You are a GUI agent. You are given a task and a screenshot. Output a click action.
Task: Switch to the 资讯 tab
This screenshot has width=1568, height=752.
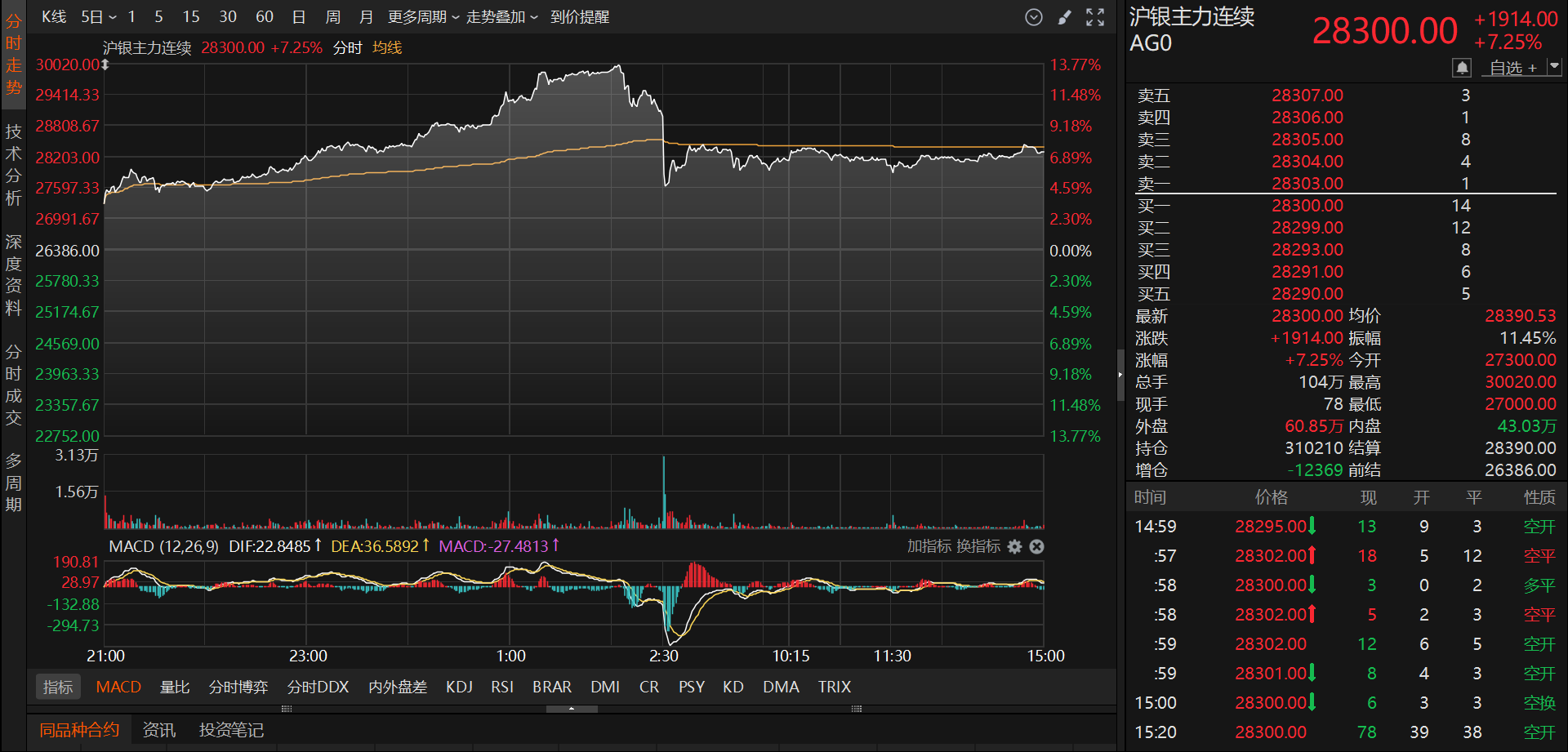[158, 730]
